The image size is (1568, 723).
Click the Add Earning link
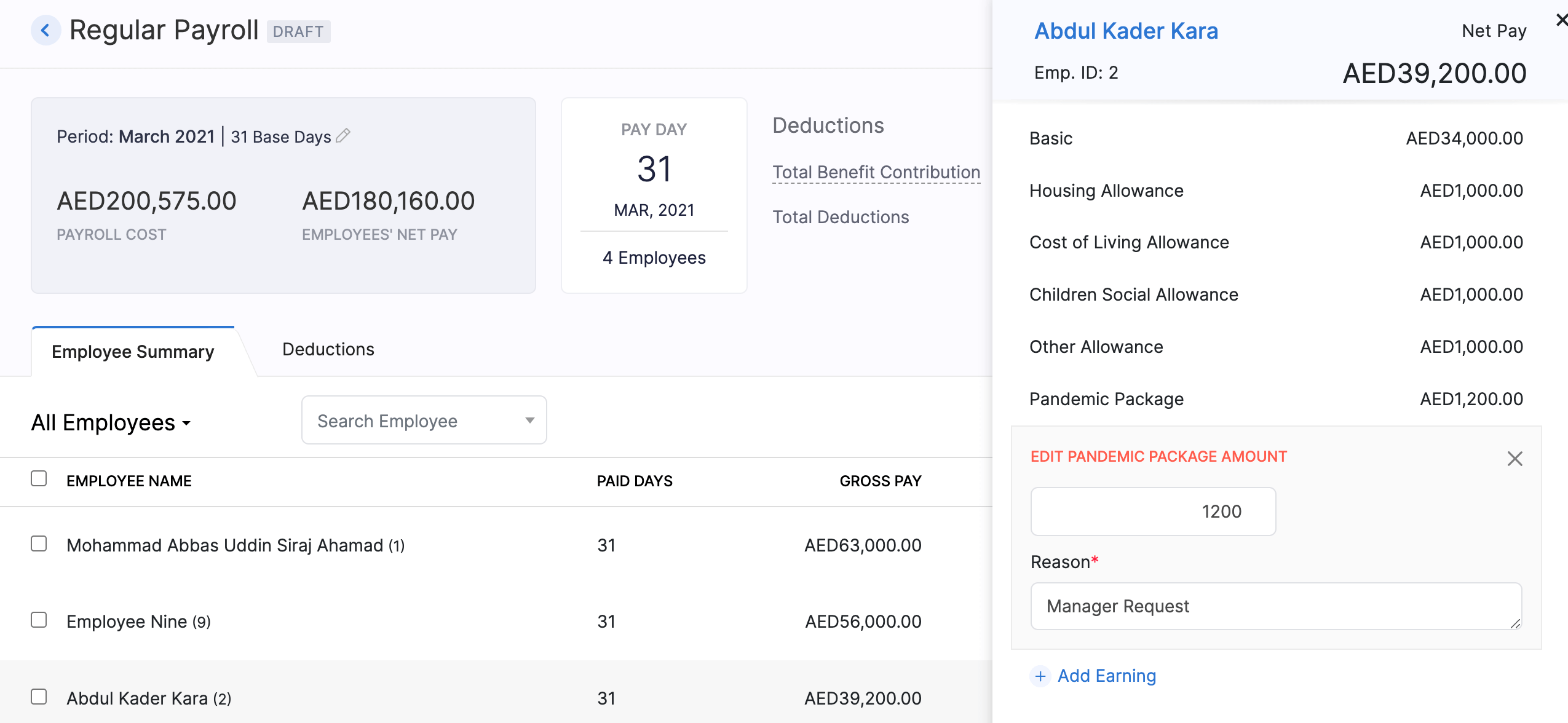tap(1106, 675)
